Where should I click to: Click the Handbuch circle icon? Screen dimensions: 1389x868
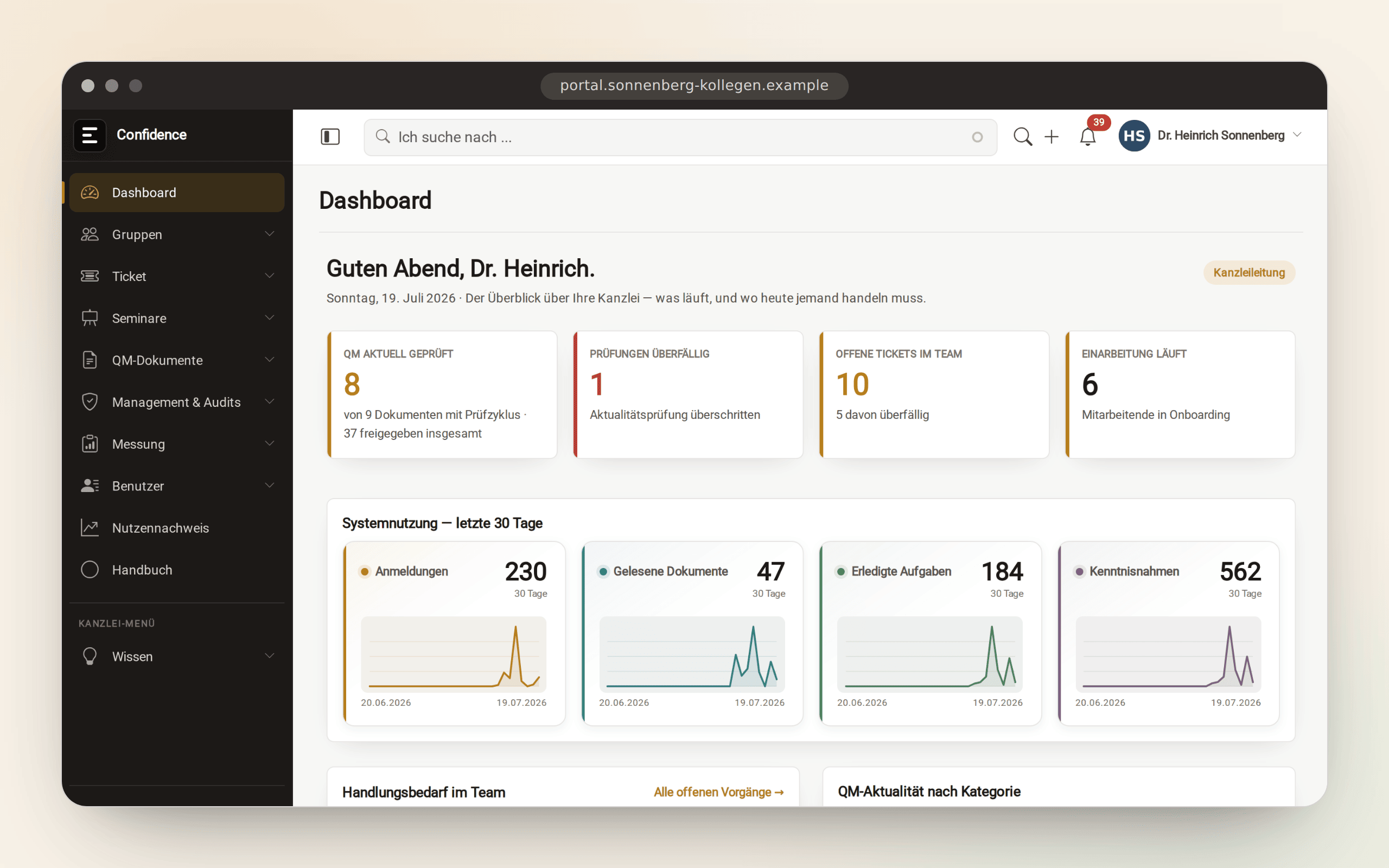click(x=90, y=570)
